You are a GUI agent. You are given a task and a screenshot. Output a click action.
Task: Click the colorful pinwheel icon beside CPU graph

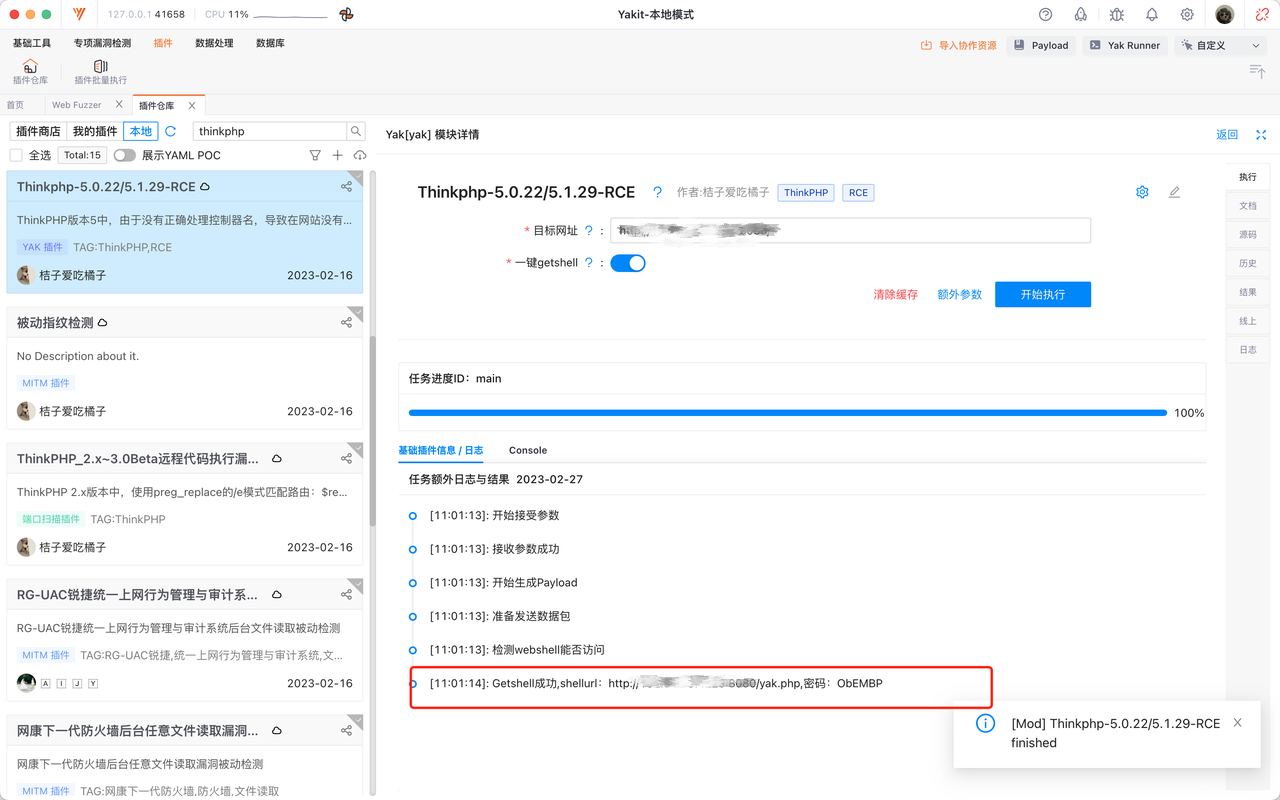click(346, 15)
